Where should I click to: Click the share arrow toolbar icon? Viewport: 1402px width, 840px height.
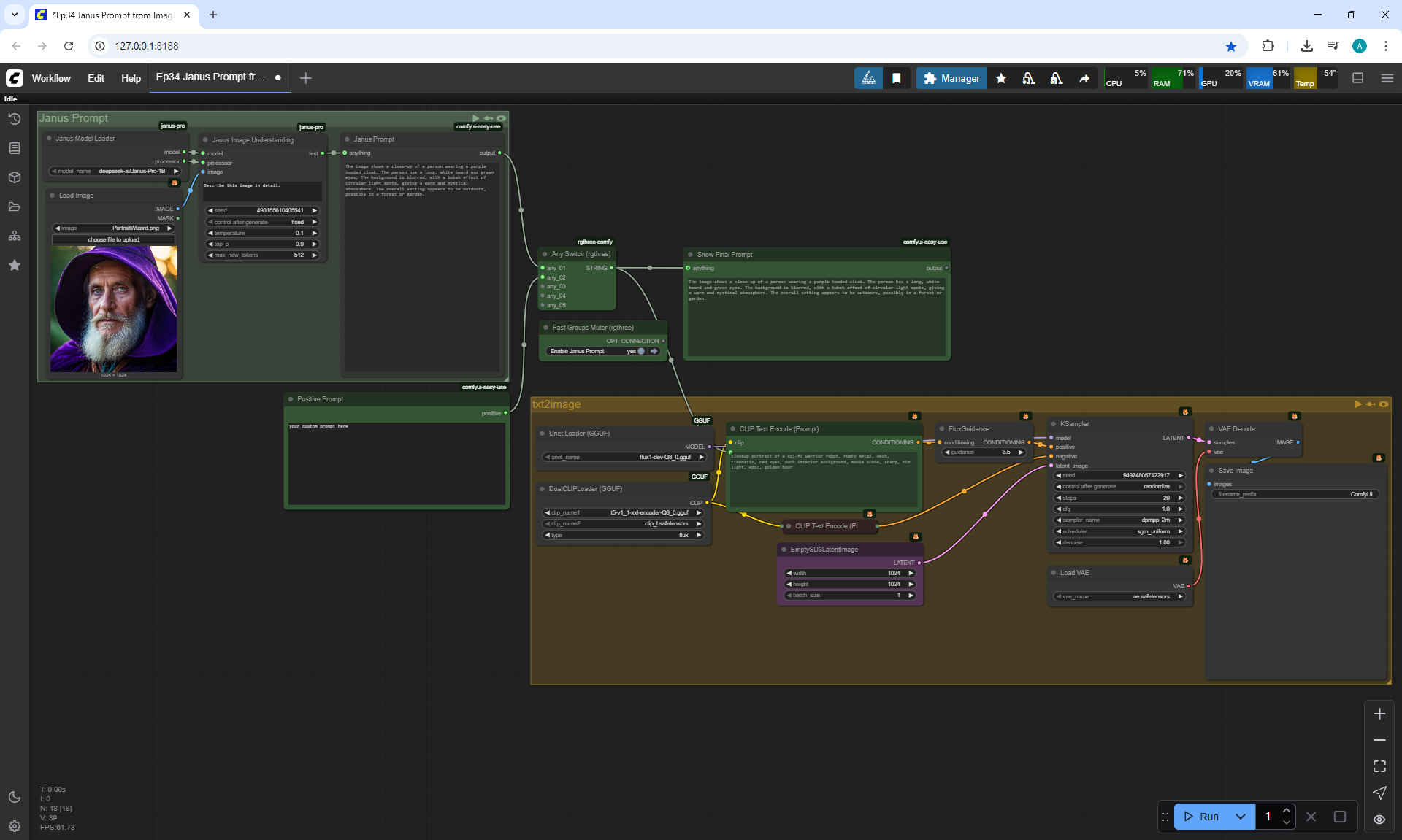point(1084,78)
